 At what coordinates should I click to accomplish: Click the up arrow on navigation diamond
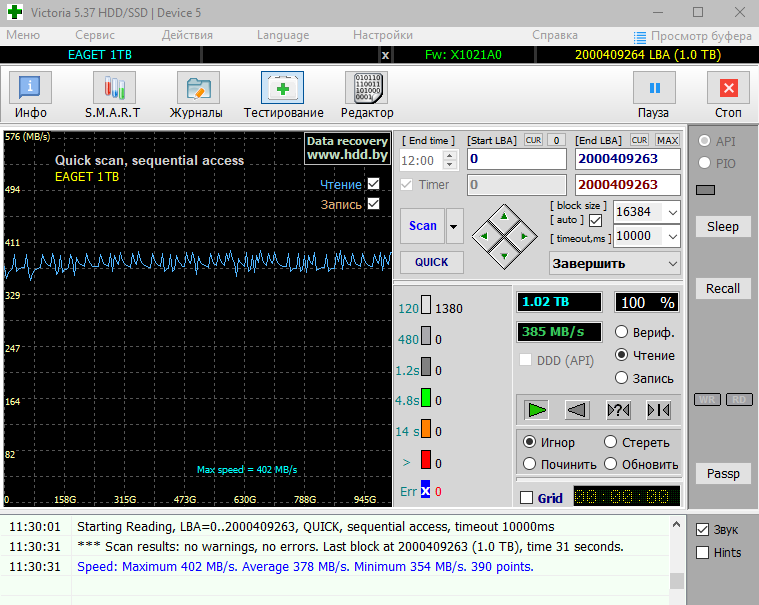(504, 215)
